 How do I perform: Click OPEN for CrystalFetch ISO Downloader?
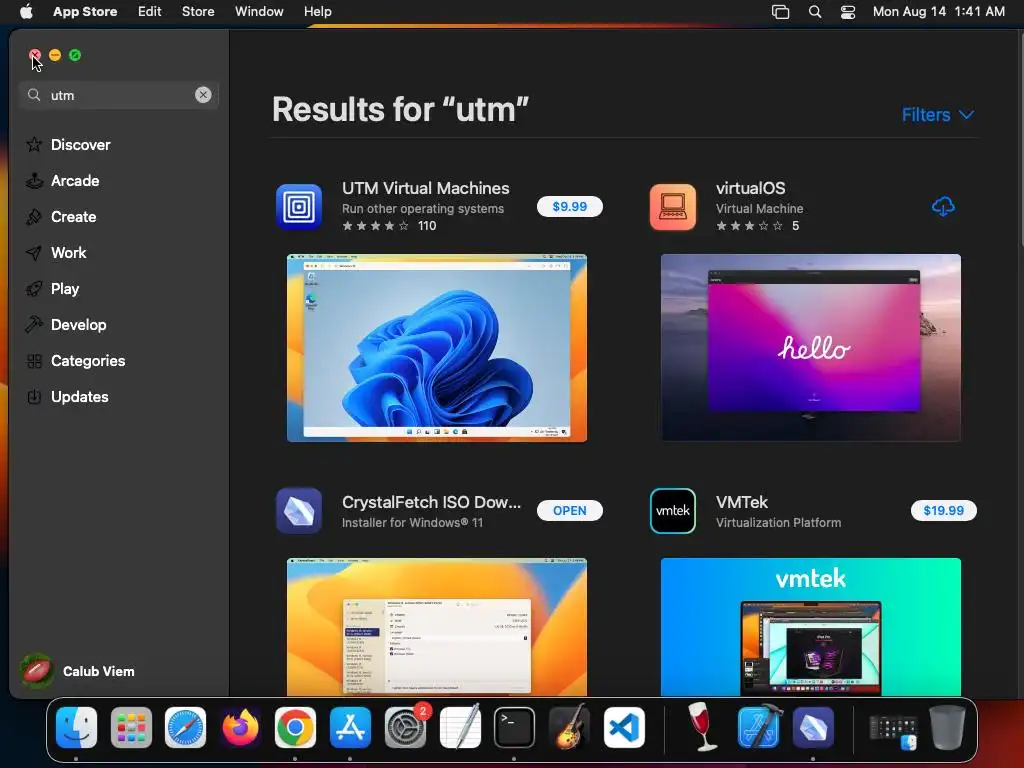coord(569,511)
